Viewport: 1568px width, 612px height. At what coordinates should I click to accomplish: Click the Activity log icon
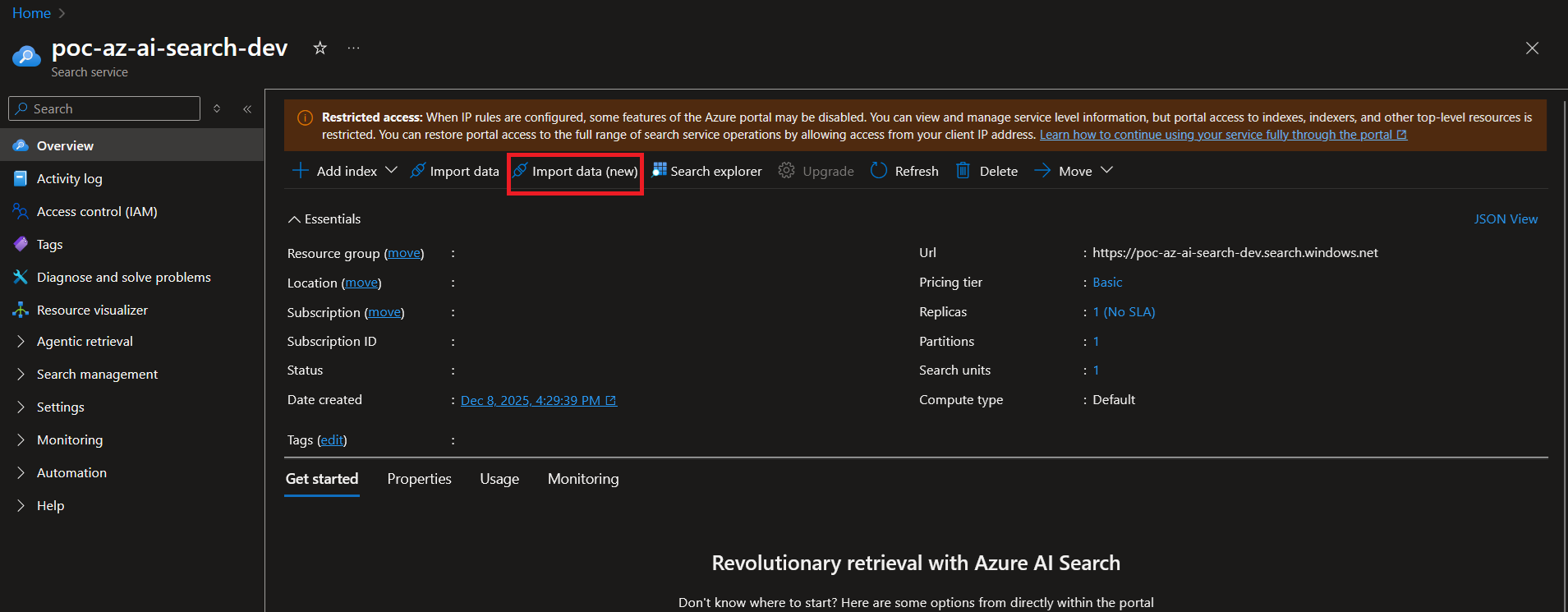tap(21, 178)
